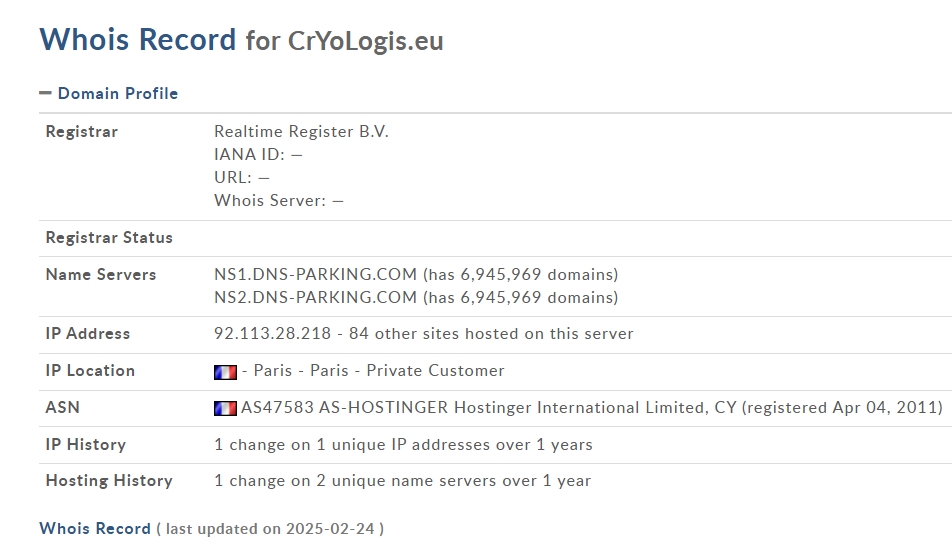Click the Whois Record last updated heading
Image resolution: width=952 pixels, height=545 pixels.
coord(211,529)
